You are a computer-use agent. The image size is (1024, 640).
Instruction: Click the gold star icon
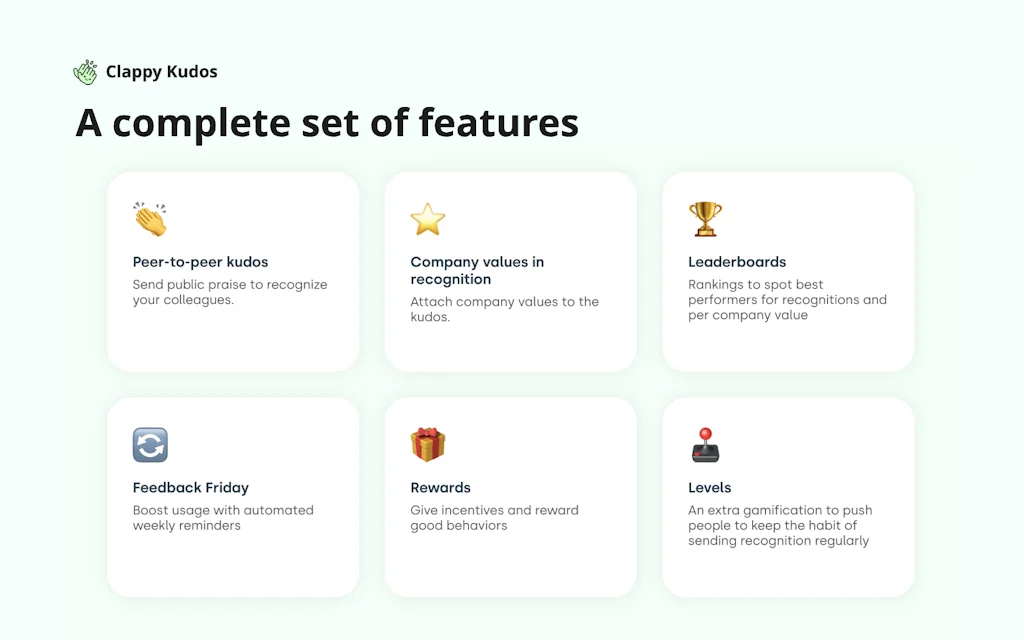428,219
